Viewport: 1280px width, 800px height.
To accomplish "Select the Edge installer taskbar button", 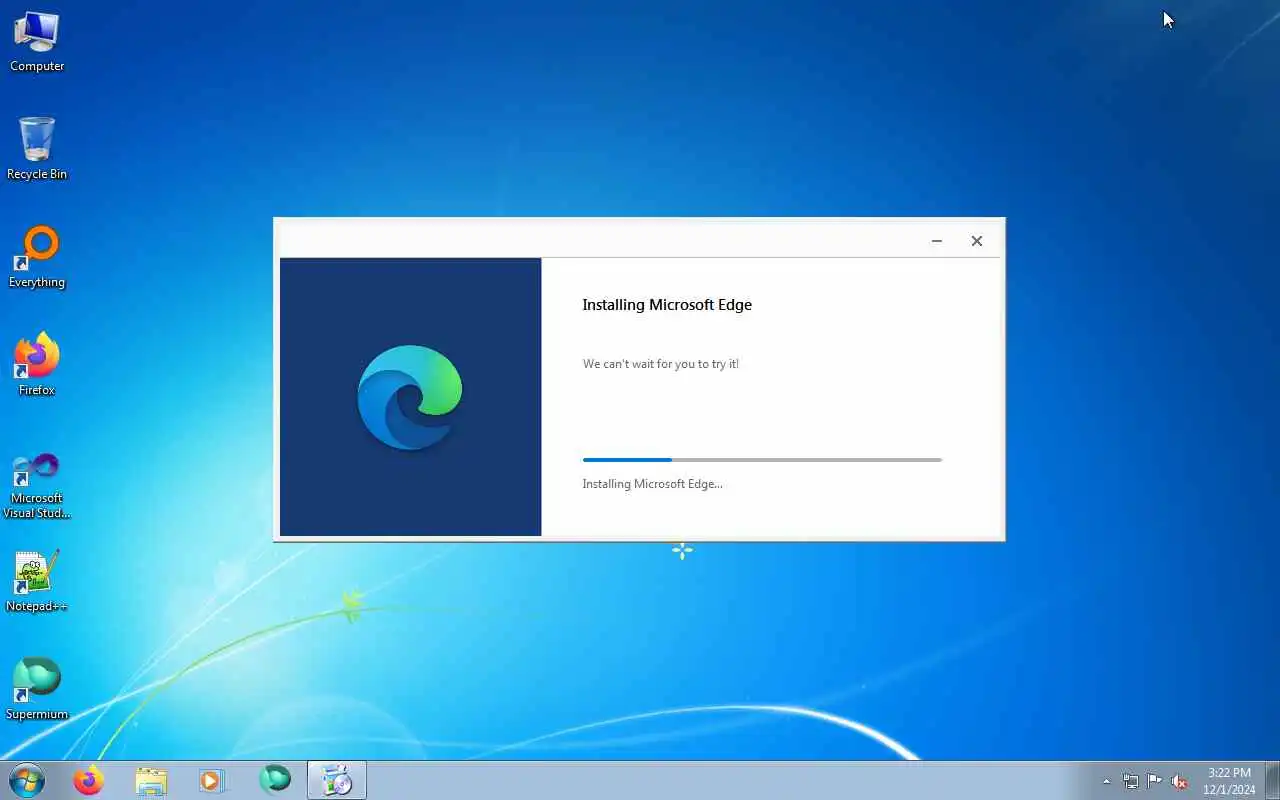I will 337,780.
